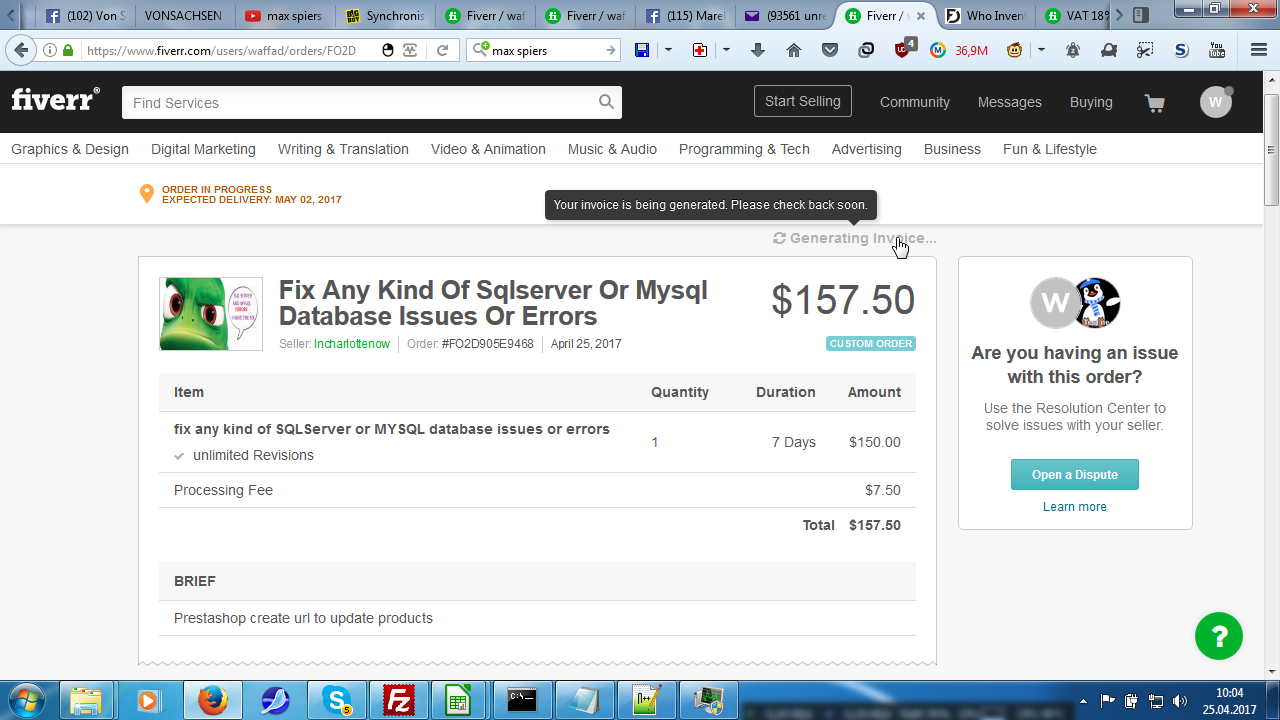Open Skype from the taskbar
The width and height of the screenshot is (1280, 720).
click(338, 701)
